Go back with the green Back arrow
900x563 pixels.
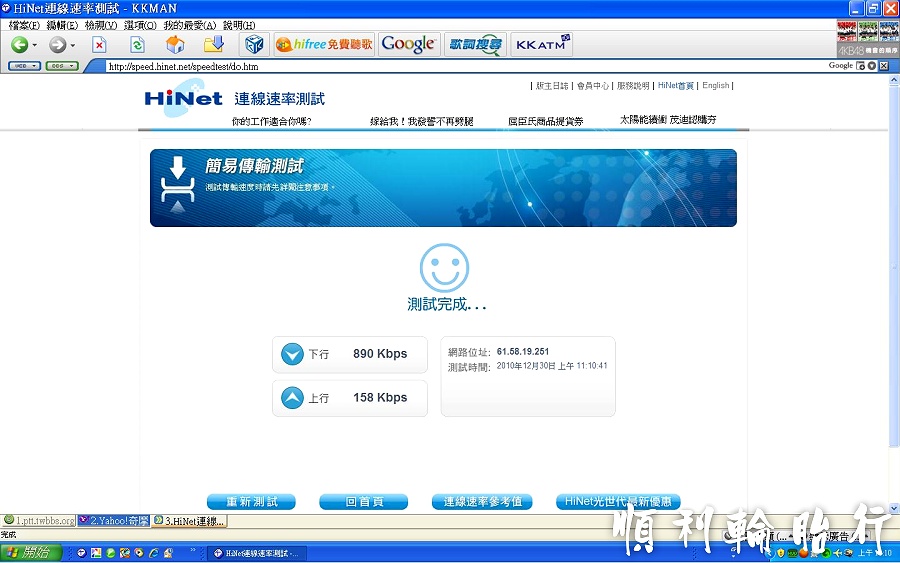[x=20, y=44]
